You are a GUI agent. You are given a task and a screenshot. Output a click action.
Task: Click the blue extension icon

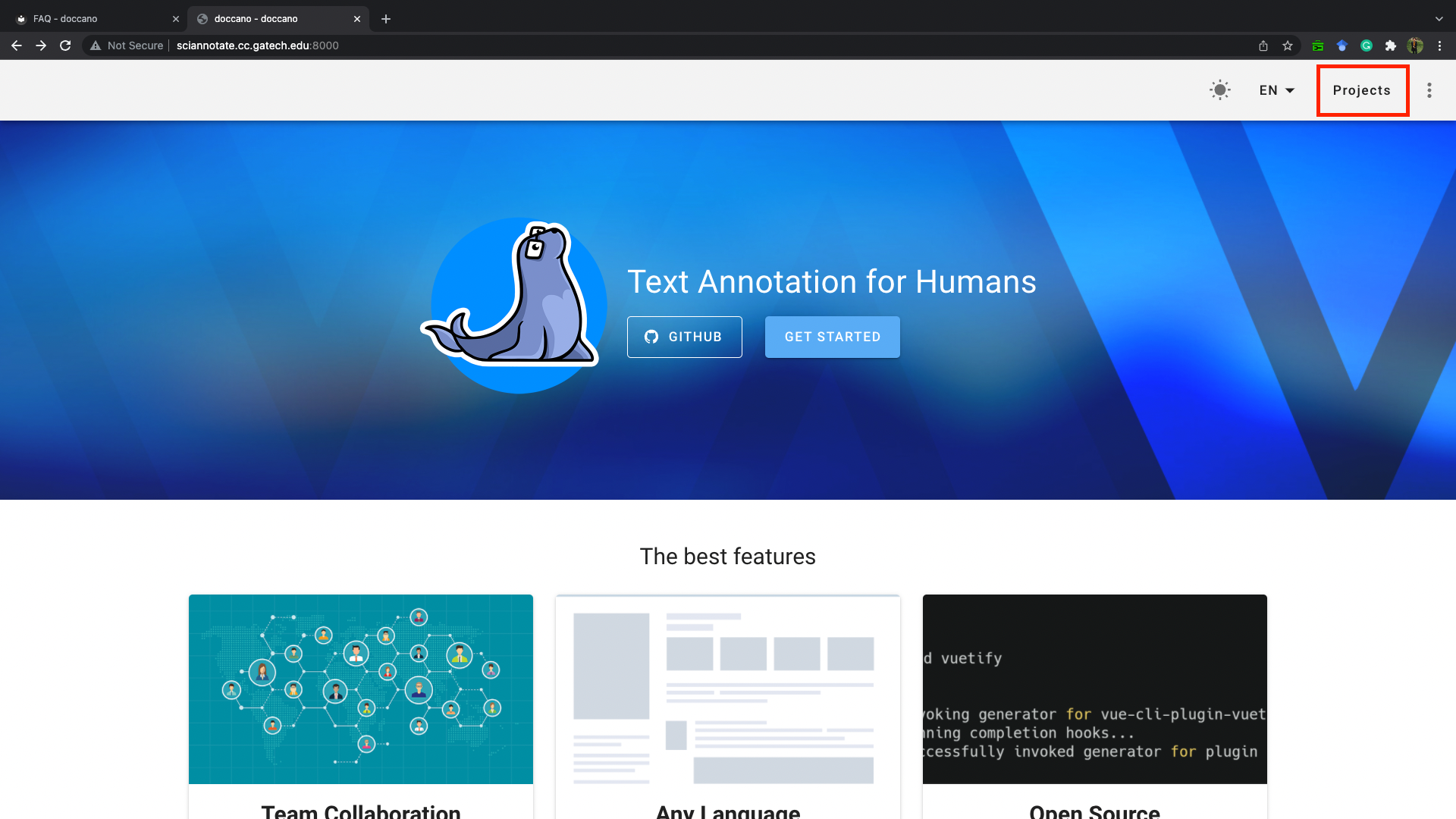(1342, 45)
